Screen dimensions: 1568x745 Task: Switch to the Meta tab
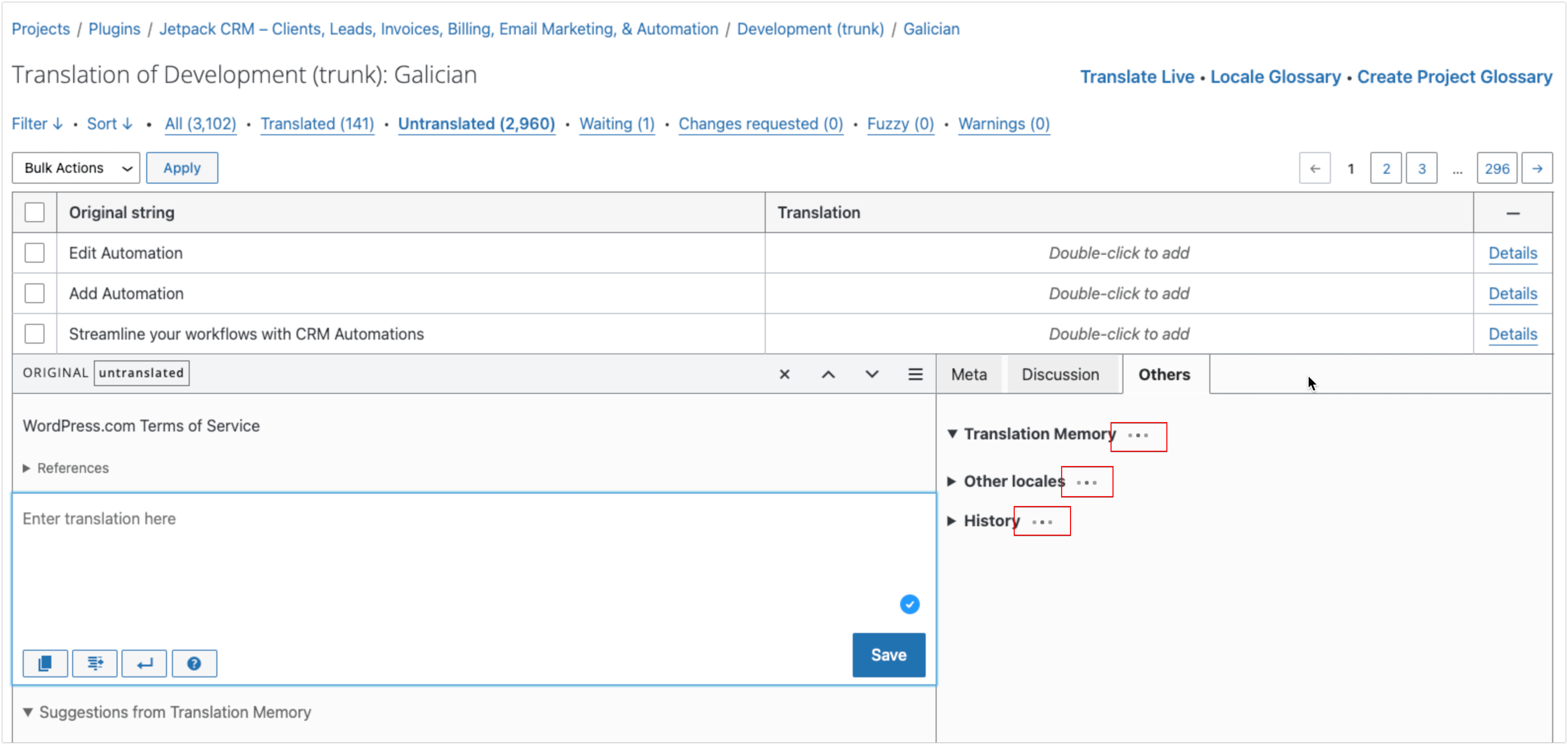point(969,374)
